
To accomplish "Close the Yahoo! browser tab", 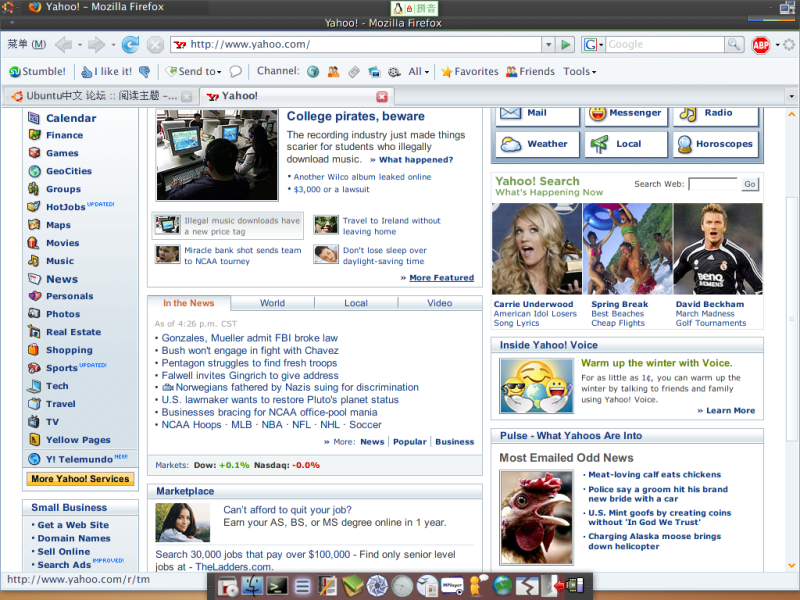I will pos(382,96).
